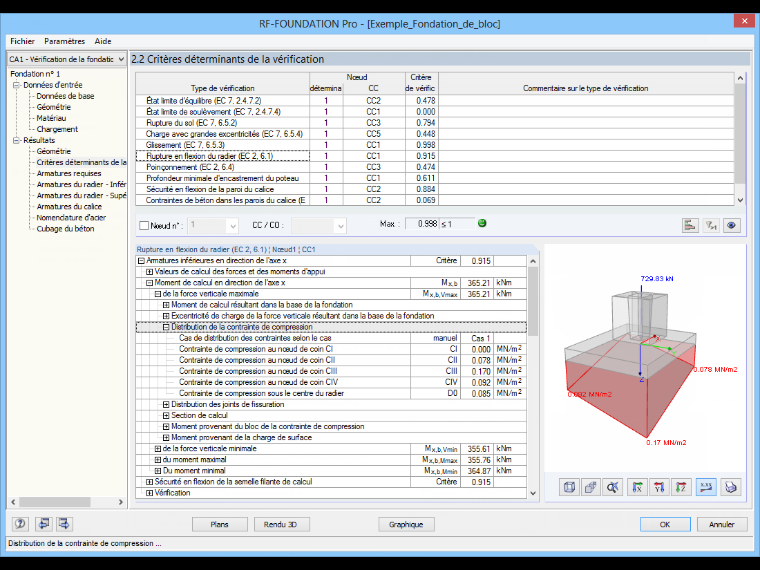Click the Plans button
760x570 pixels.
coord(220,524)
